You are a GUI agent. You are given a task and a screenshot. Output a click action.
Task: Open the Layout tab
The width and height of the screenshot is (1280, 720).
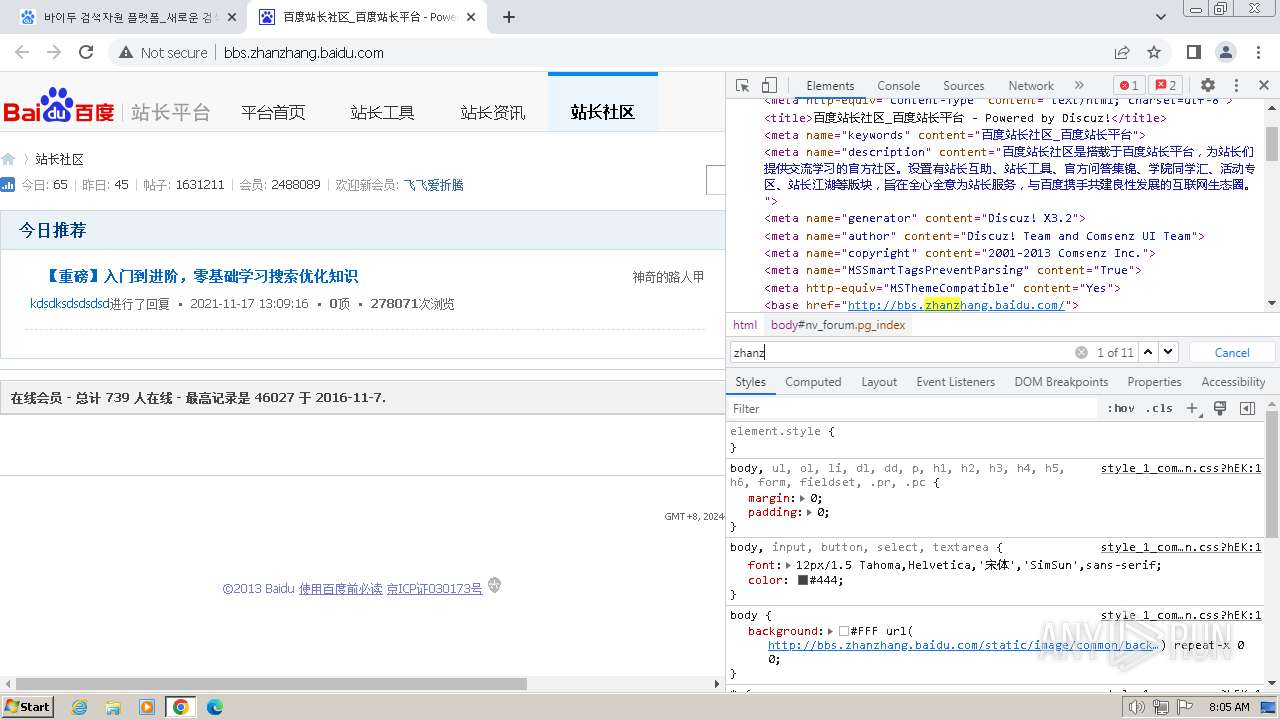[879, 382]
